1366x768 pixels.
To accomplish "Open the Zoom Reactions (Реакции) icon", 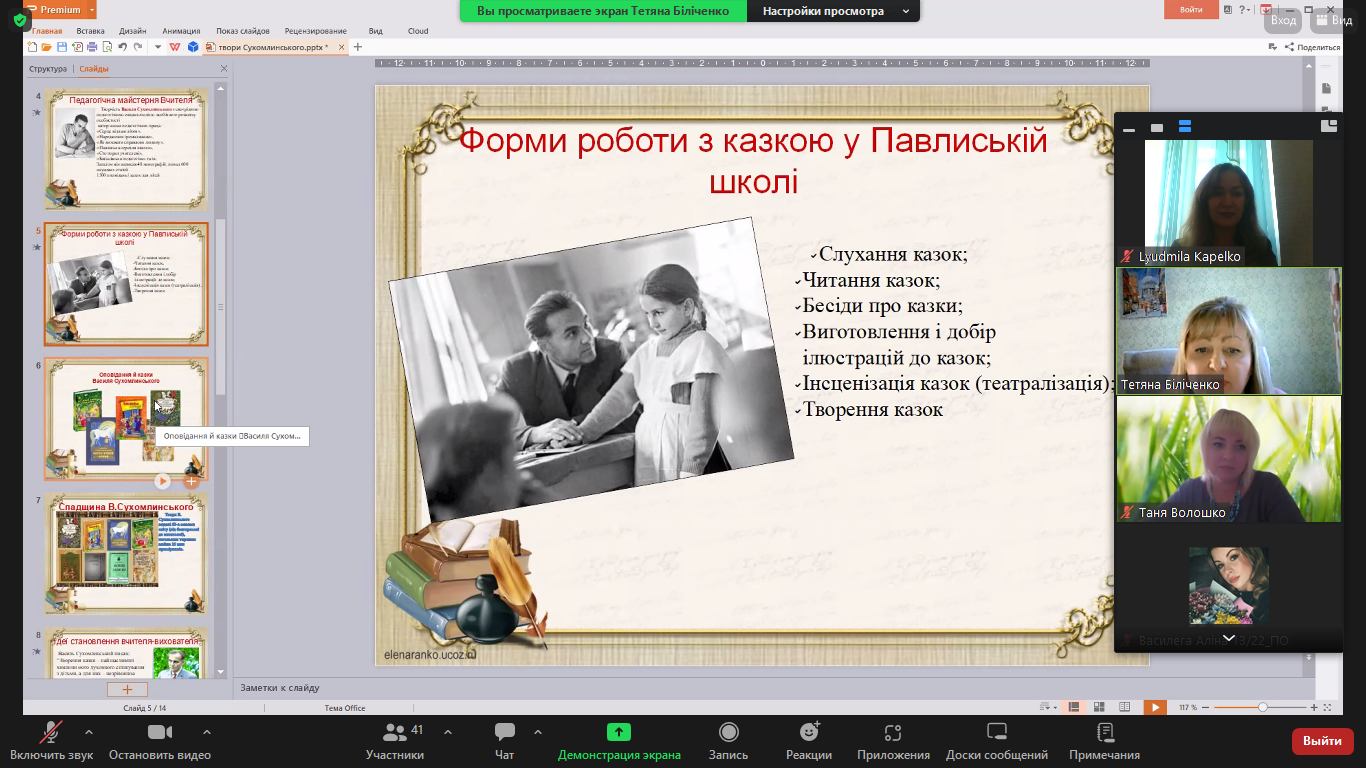I will pos(809,733).
